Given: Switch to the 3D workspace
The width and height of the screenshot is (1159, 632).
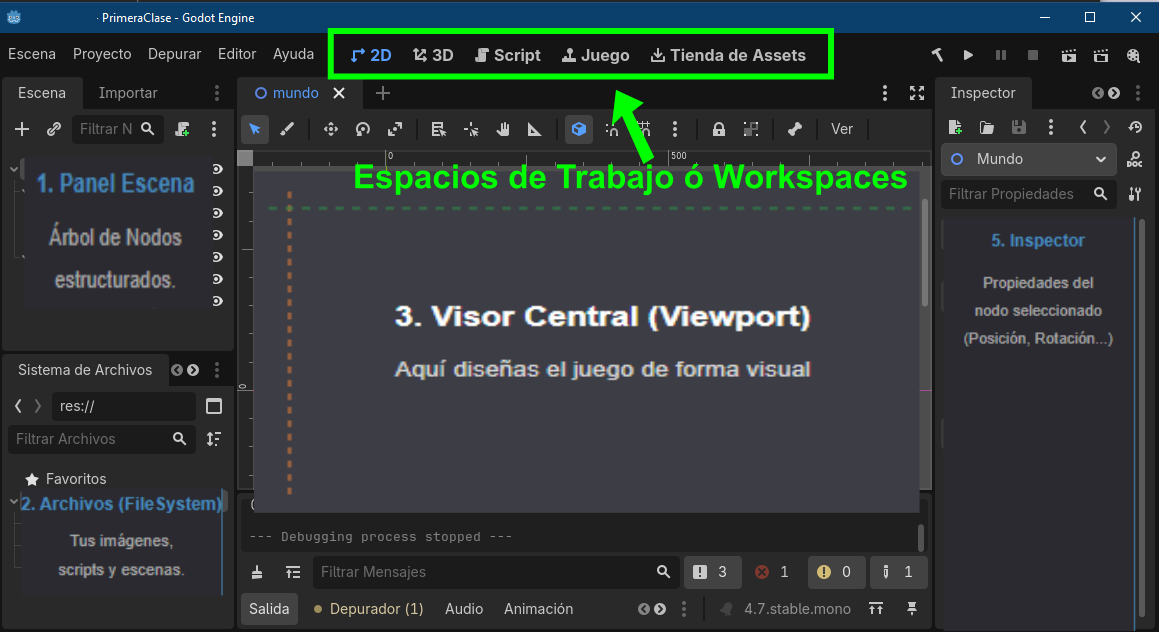Looking at the screenshot, I should (433, 55).
